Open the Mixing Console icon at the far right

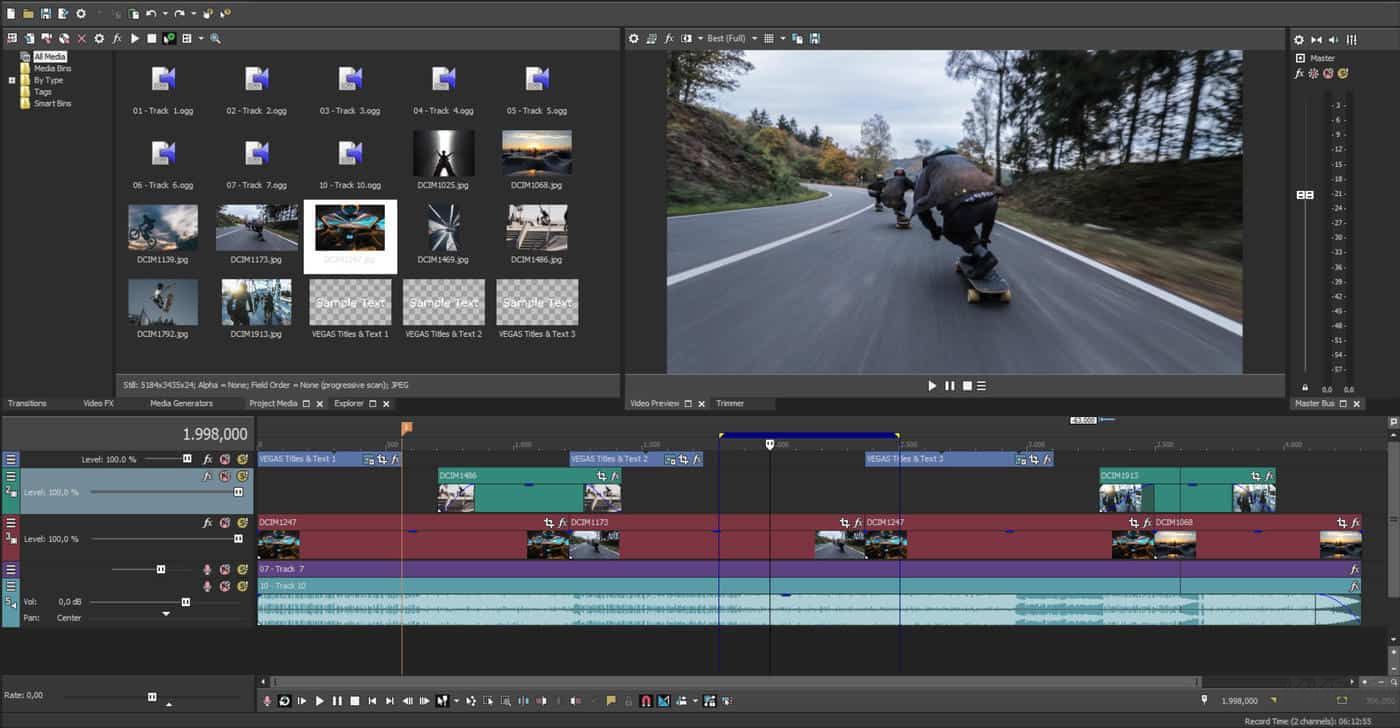(x=1351, y=40)
